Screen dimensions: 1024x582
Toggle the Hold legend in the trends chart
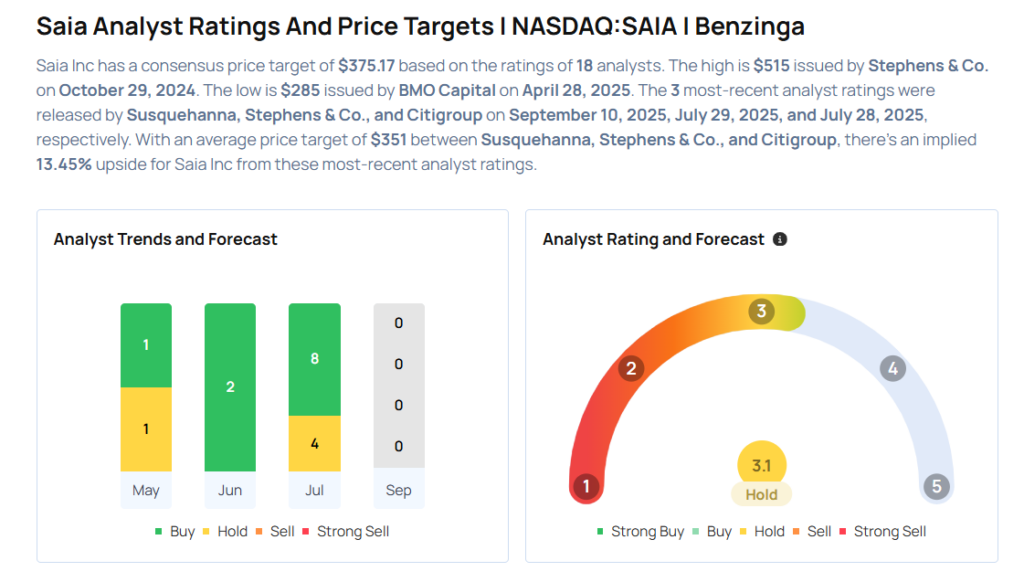224,532
